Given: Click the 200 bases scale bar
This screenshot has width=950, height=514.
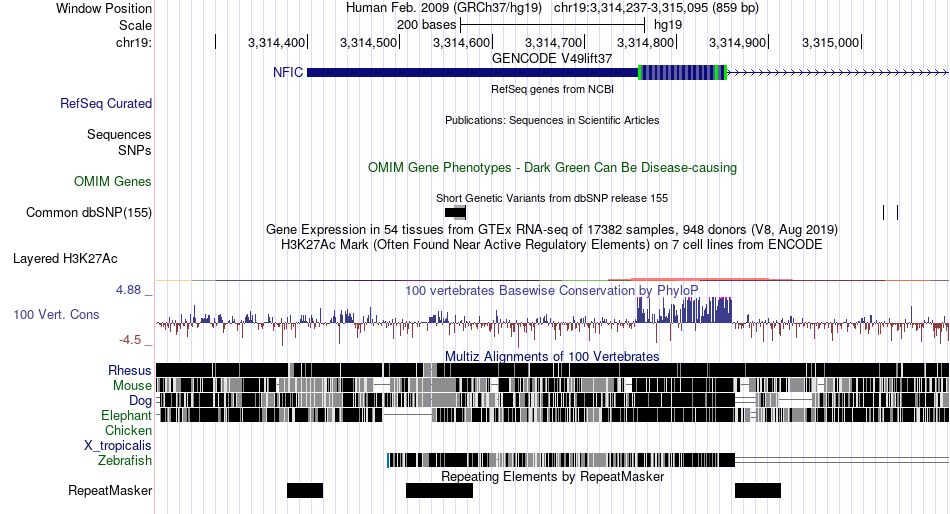Looking at the screenshot, I should (553, 25).
